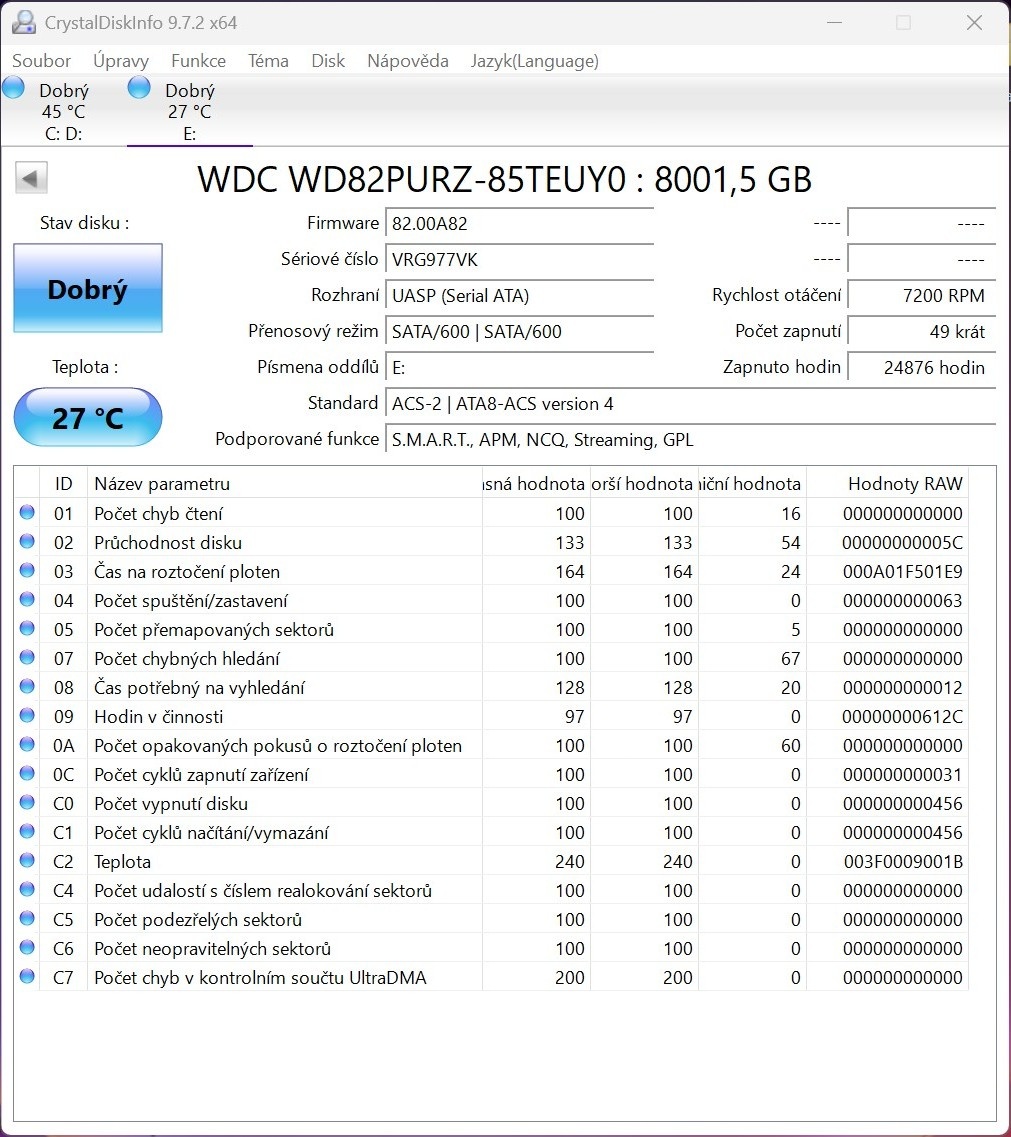Open the Nápověda menu
Viewport: 1011px width, 1137px height.
coord(408,61)
